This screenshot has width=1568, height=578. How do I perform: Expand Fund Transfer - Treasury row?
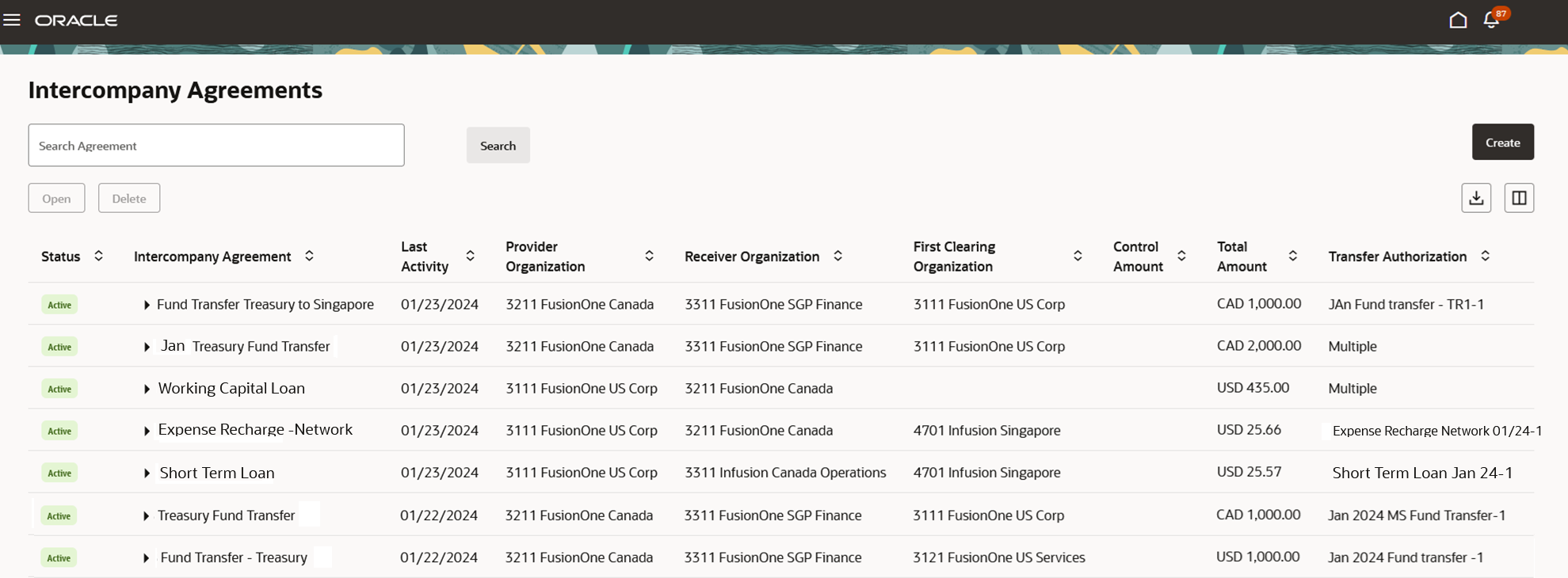[x=146, y=558]
